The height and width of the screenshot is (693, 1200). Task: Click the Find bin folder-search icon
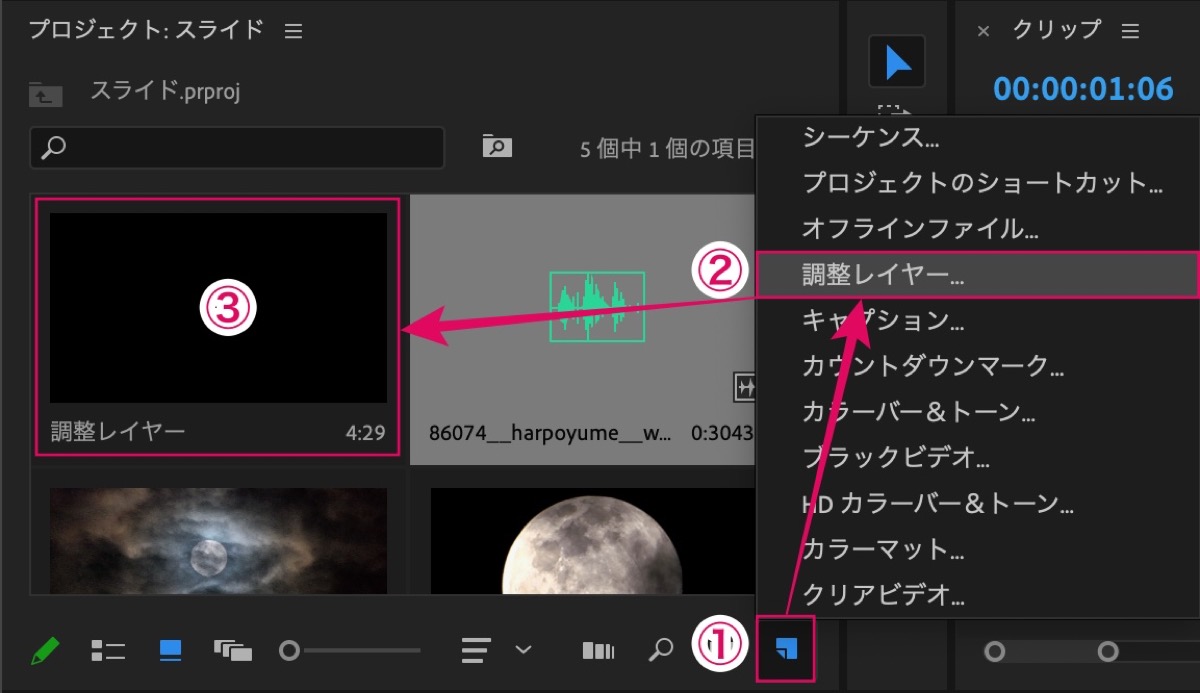[497, 146]
